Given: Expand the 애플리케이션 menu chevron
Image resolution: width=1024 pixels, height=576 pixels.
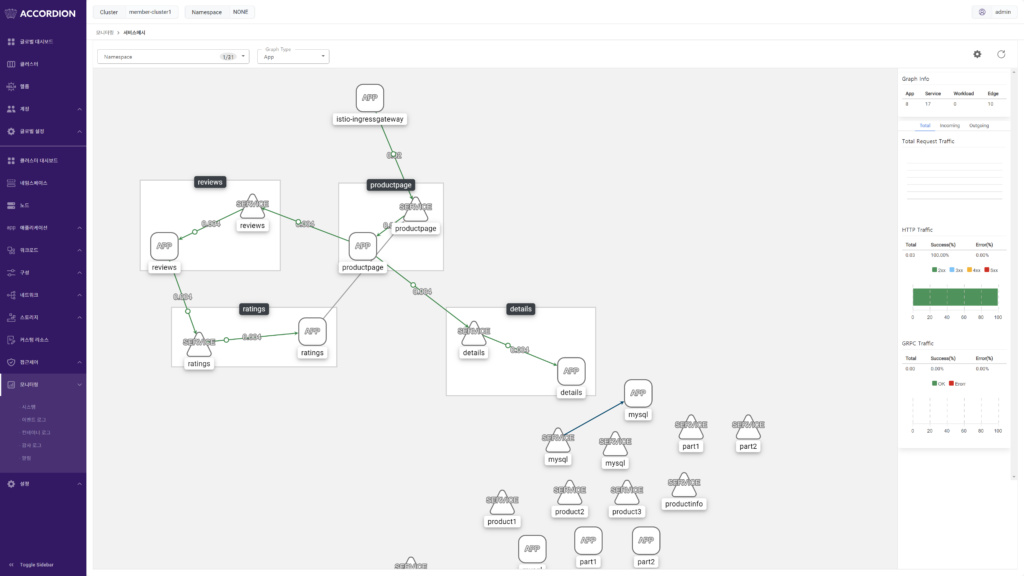Looking at the screenshot, I should coord(80,228).
